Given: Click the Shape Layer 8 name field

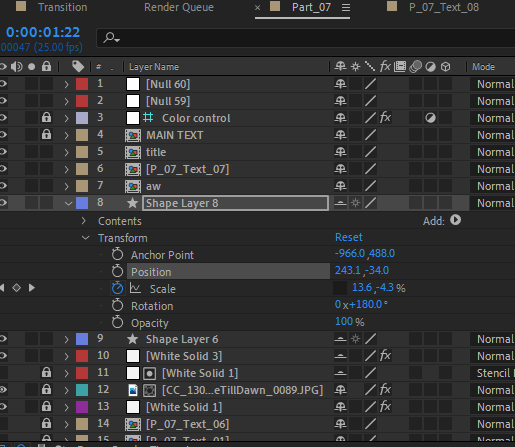Looking at the screenshot, I should [x=235, y=203].
